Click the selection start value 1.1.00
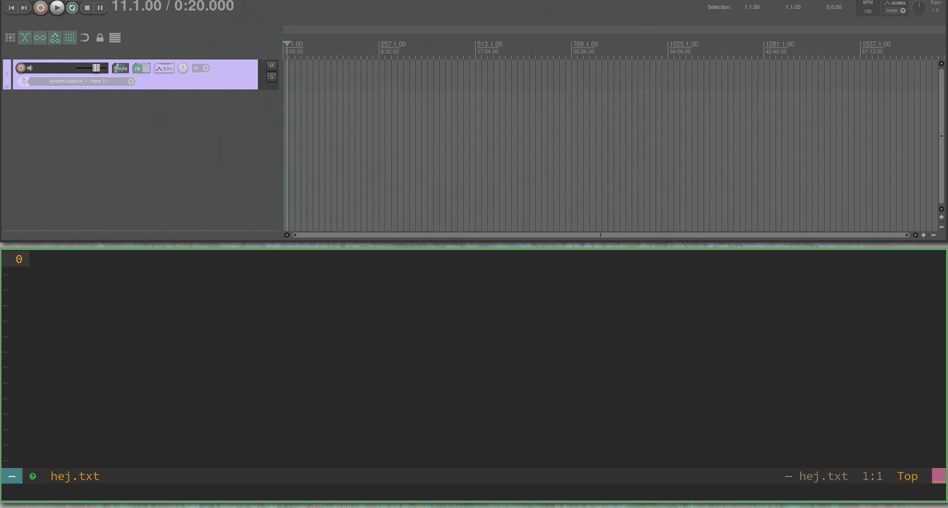Image resolution: width=948 pixels, height=508 pixels. pyautogui.click(x=752, y=7)
